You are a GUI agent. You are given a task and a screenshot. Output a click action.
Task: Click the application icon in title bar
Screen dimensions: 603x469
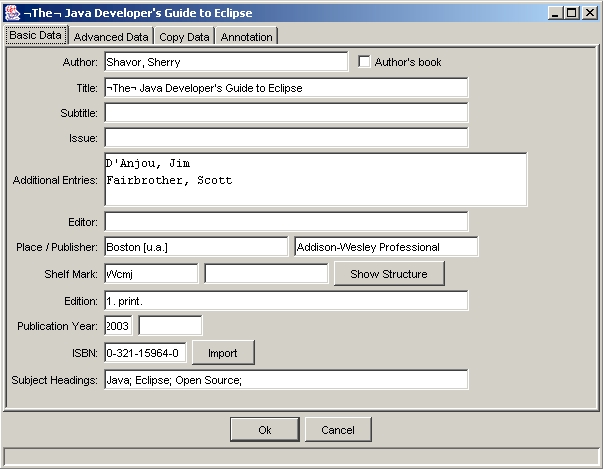12,13
